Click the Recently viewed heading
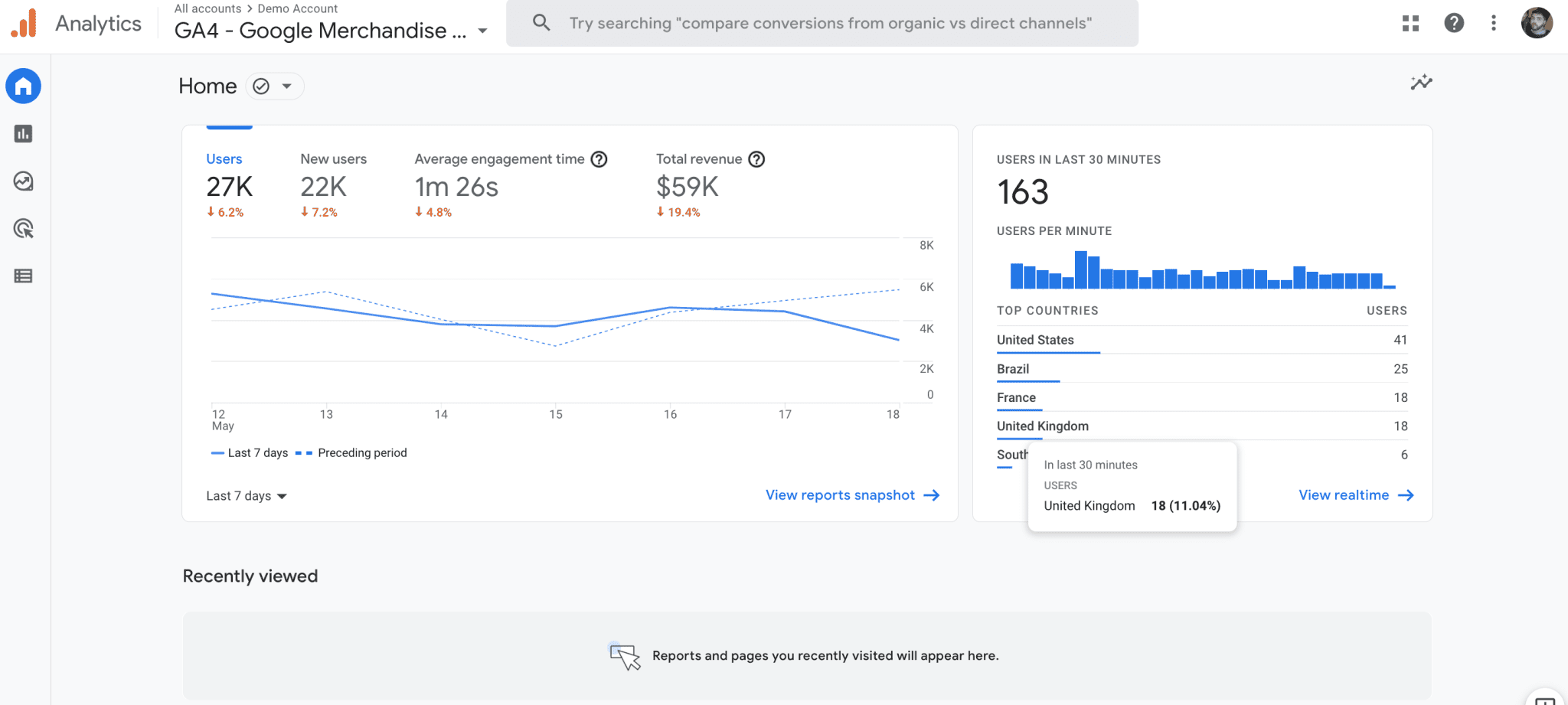Screen dimensions: 1568x705 tap(250, 576)
